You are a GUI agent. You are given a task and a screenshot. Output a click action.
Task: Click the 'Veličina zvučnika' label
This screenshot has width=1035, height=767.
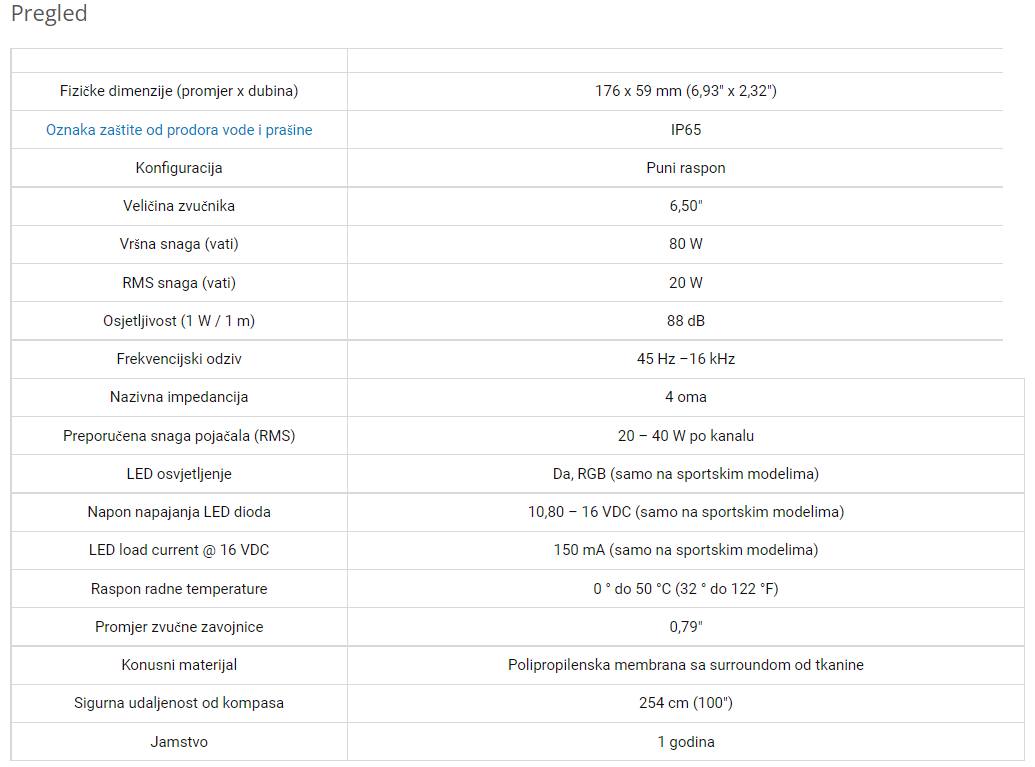coord(179,206)
